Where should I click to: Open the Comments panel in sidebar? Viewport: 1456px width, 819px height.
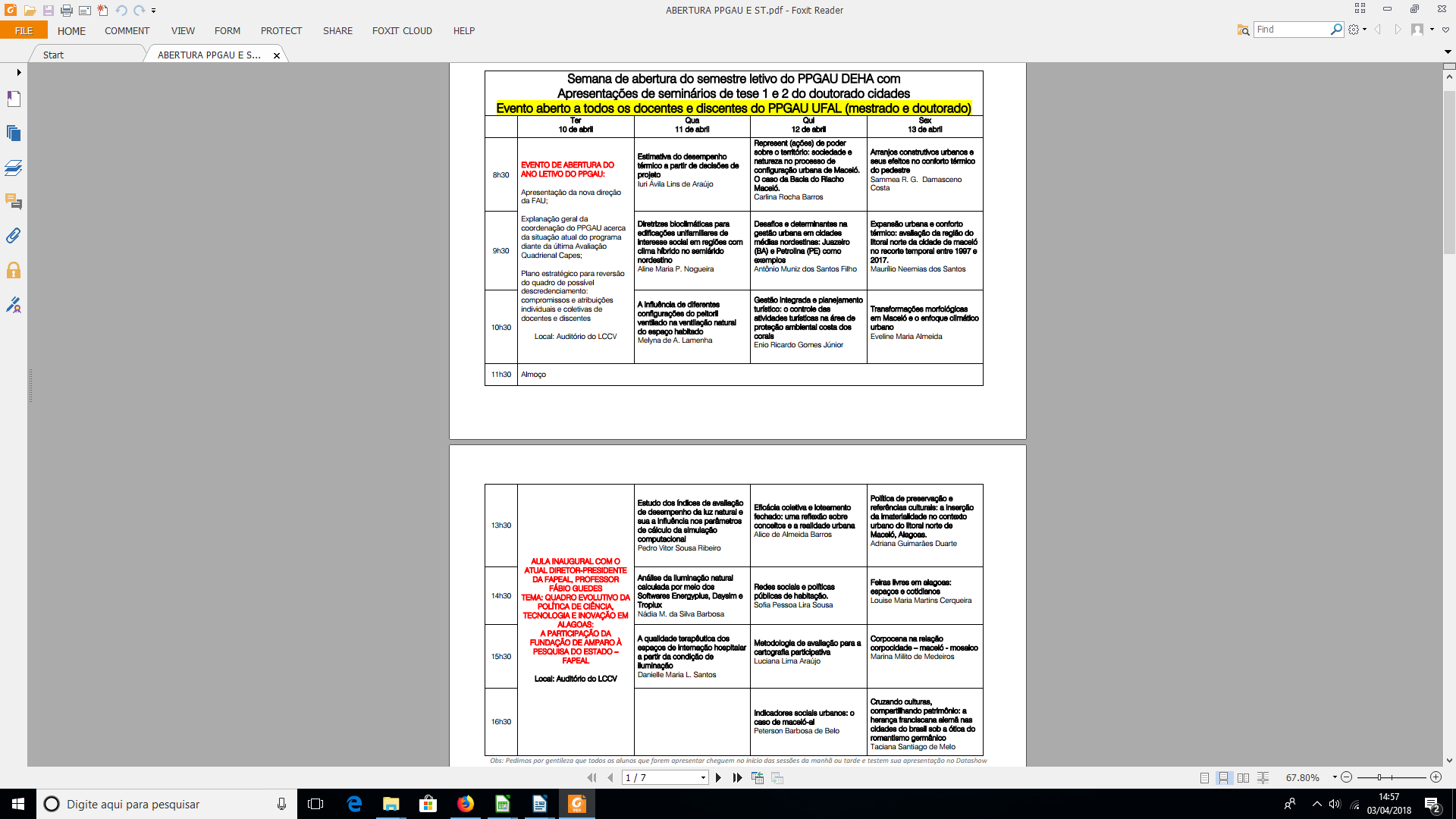[x=14, y=202]
